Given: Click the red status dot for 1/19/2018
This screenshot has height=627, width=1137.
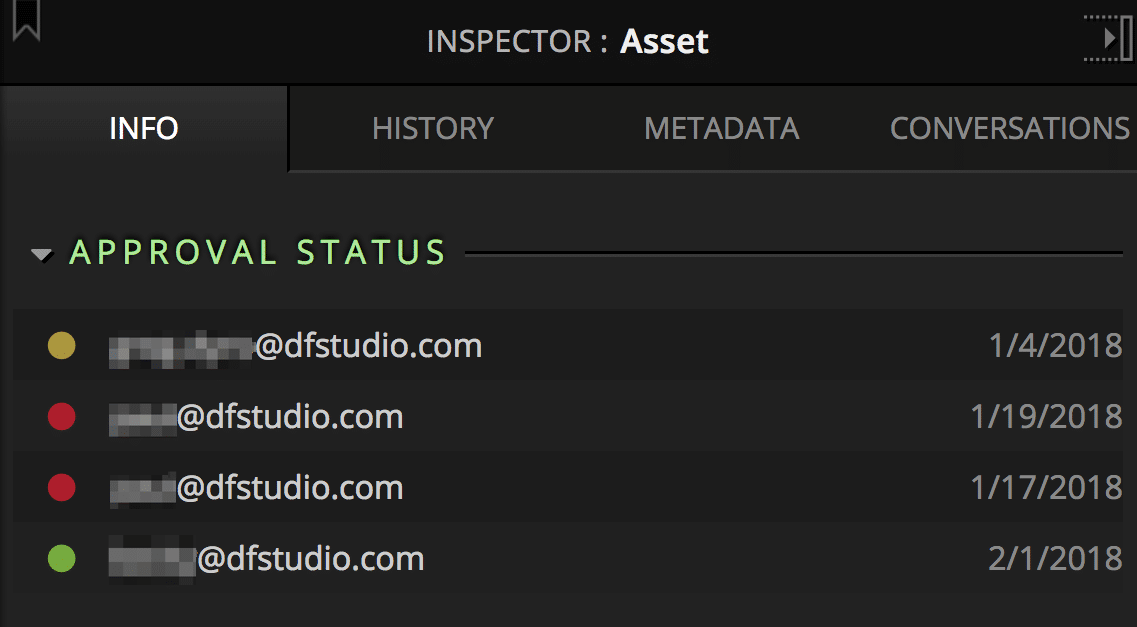Looking at the screenshot, I should pyautogui.click(x=62, y=417).
